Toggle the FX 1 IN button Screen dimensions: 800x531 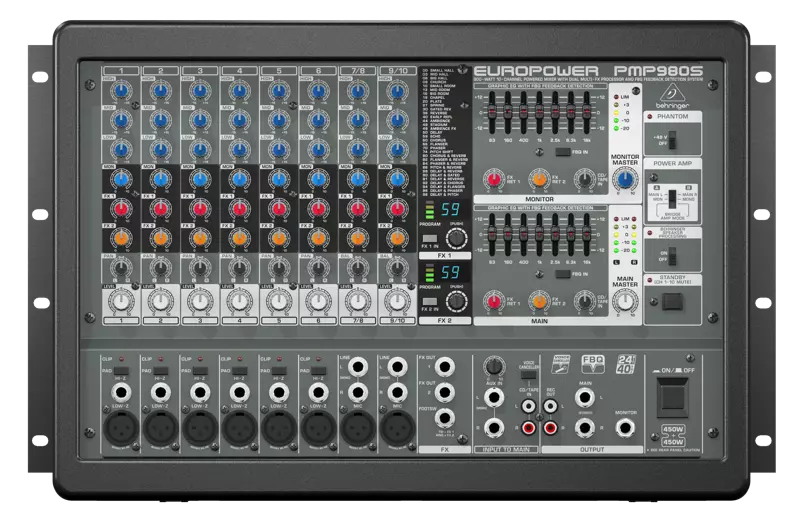tap(430, 239)
